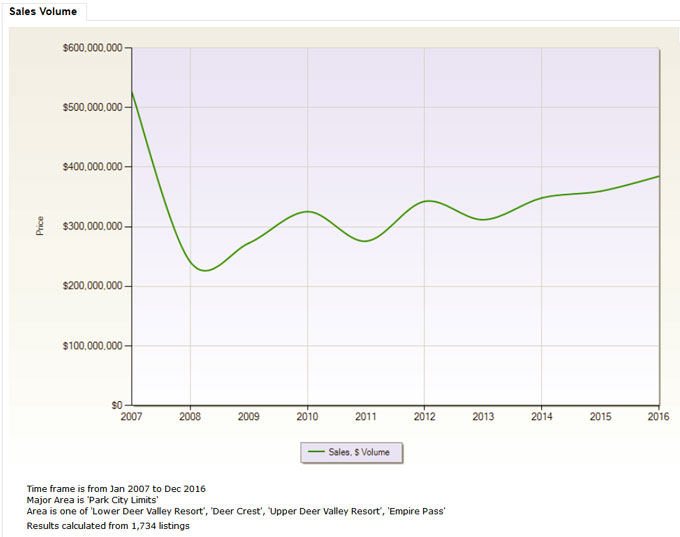Click the line's 2007 starting peak point
Screen dimensions: 680x537
pyautogui.click(x=132, y=92)
